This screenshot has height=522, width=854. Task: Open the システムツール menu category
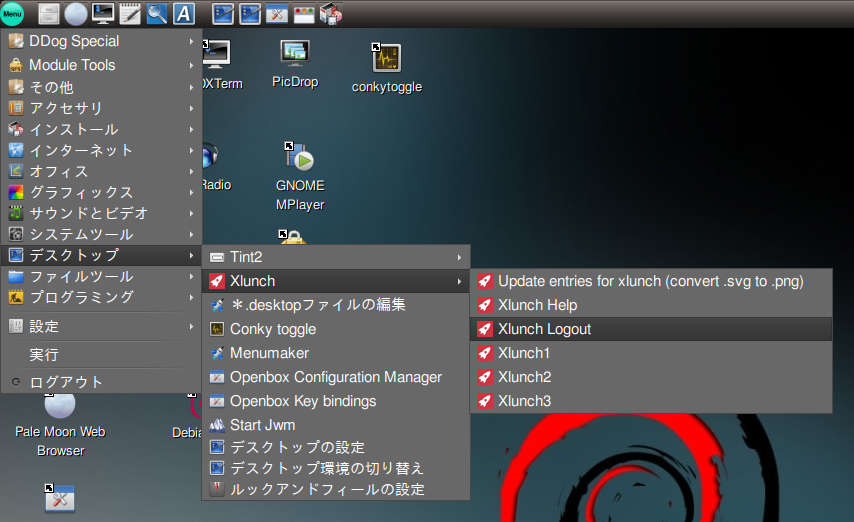tap(102, 234)
